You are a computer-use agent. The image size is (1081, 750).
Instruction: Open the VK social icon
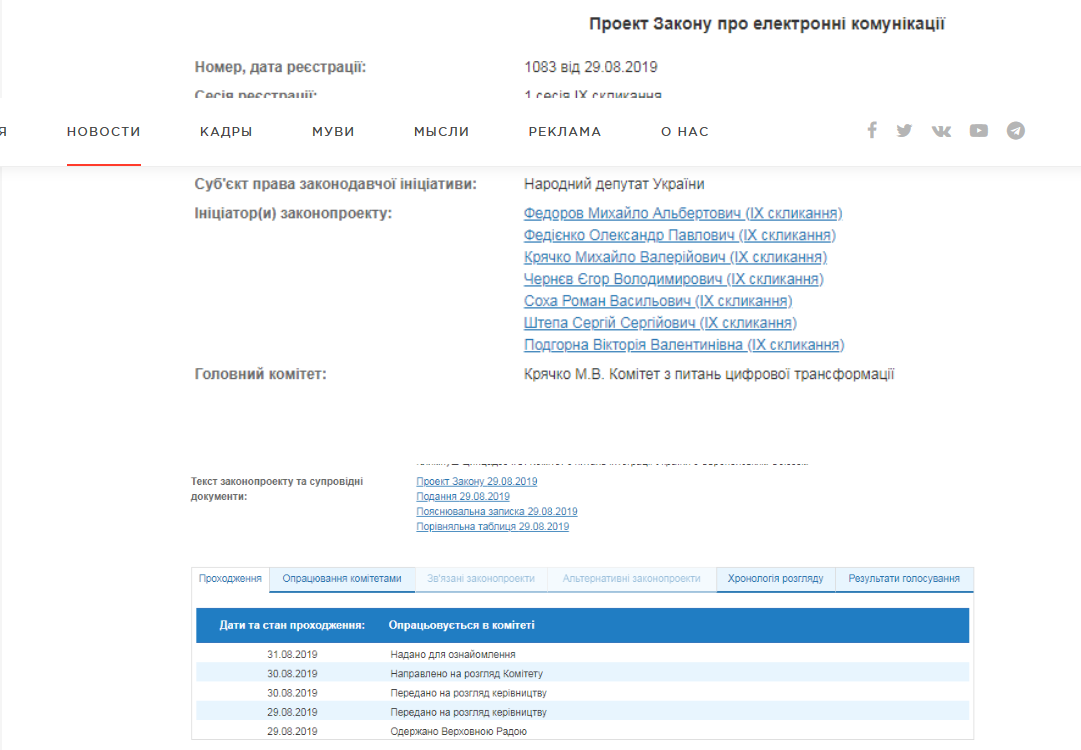tap(941, 131)
